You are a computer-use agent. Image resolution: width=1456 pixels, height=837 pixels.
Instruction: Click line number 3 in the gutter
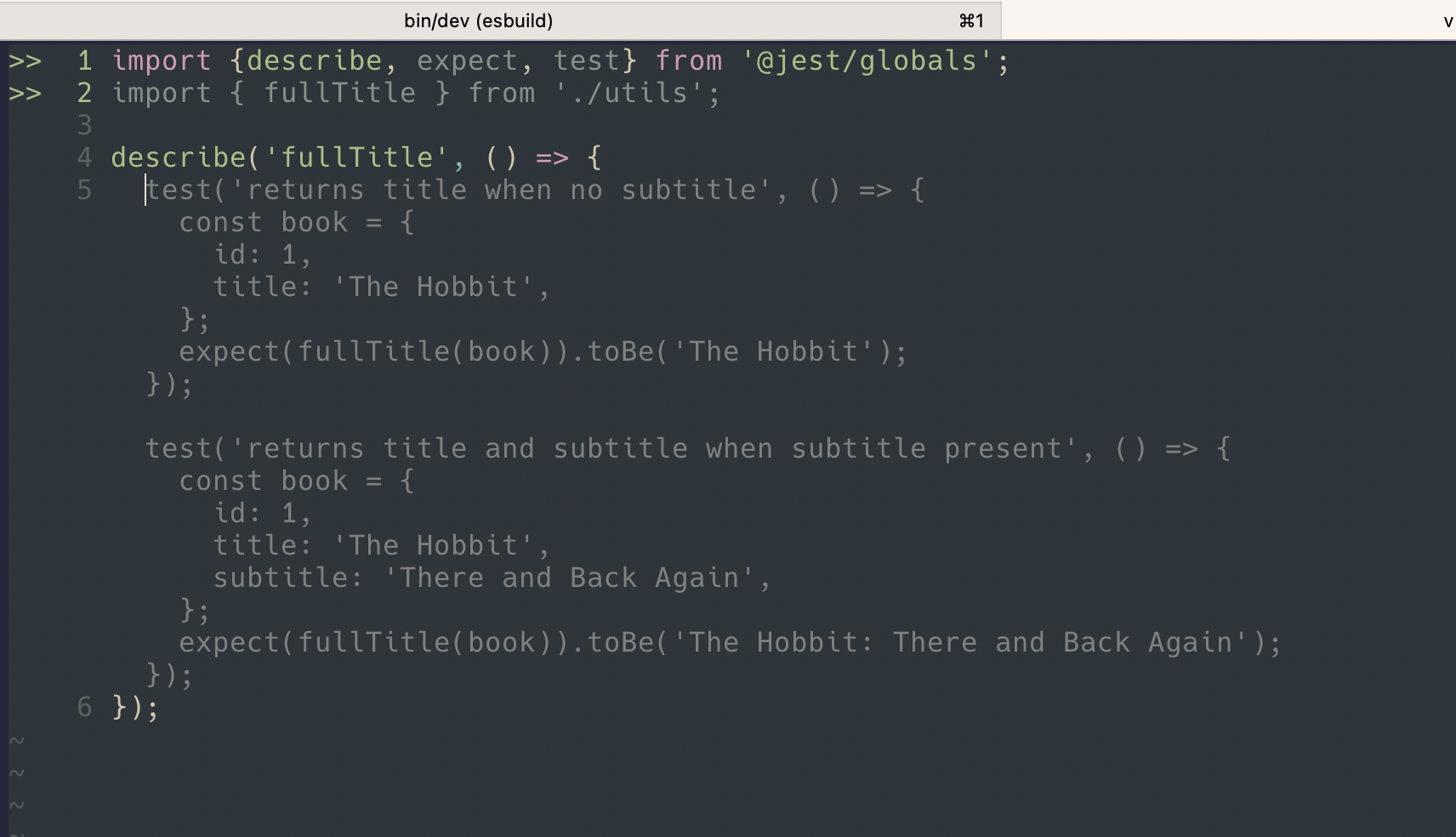(84, 126)
